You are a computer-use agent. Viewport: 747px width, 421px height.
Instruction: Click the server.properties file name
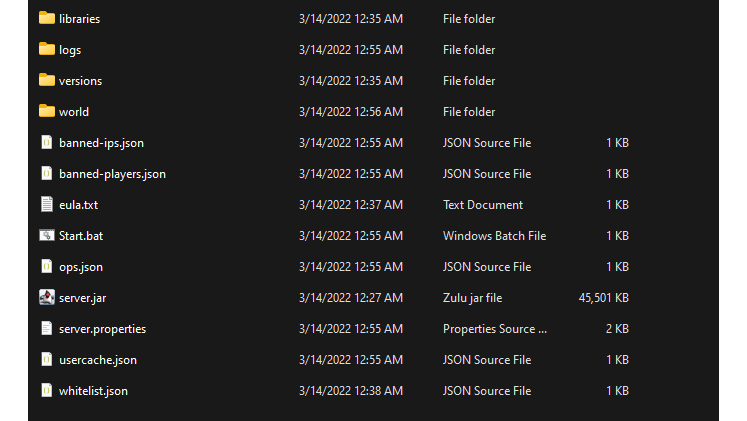(102, 329)
